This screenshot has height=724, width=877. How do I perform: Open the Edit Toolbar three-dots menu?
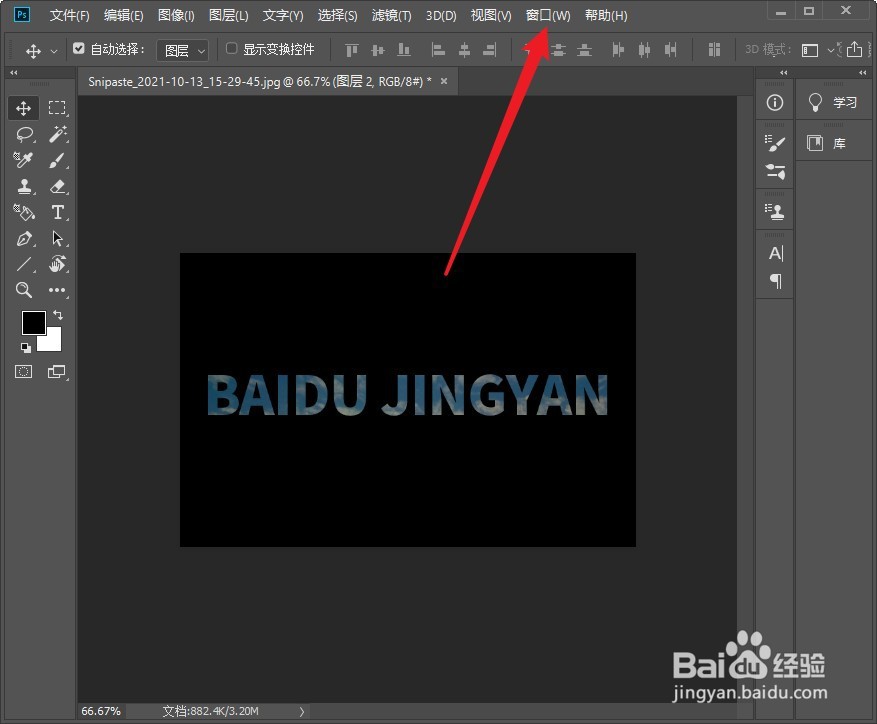pos(57,290)
